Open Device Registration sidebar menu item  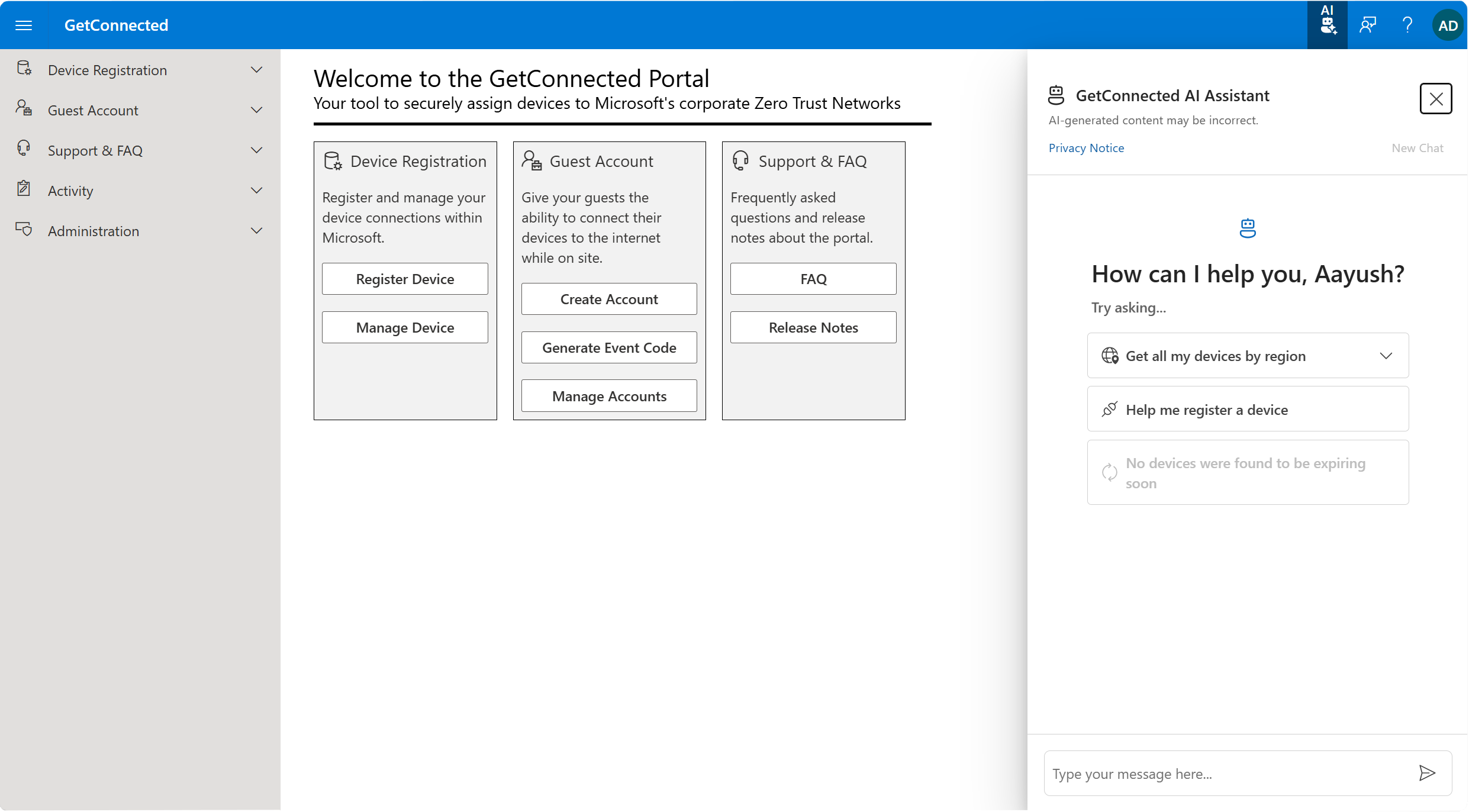[140, 70]
